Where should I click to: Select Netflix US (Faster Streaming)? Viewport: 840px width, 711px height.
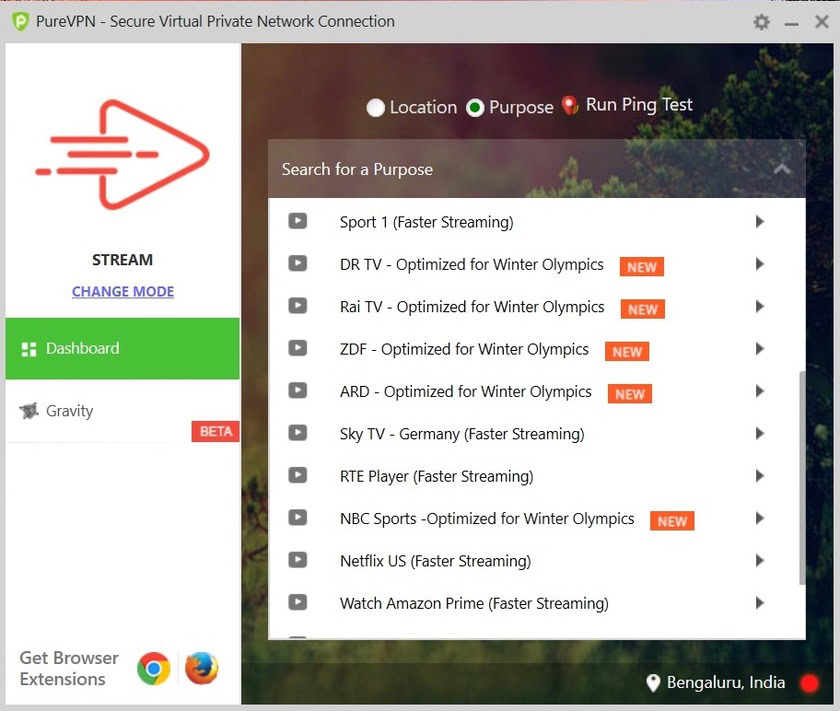tap(436, 560)
